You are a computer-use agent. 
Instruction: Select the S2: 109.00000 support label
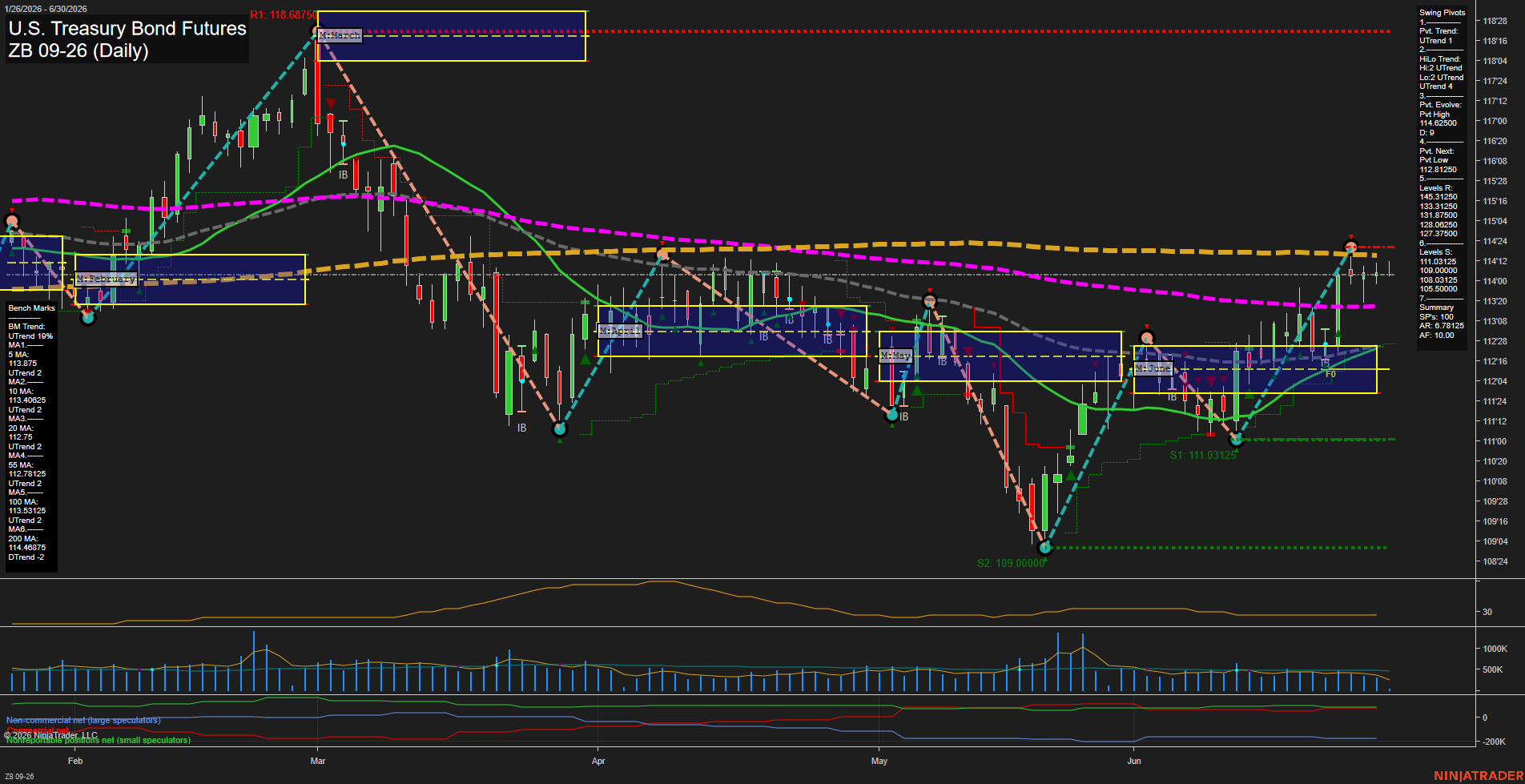(x=1011, y=563)
